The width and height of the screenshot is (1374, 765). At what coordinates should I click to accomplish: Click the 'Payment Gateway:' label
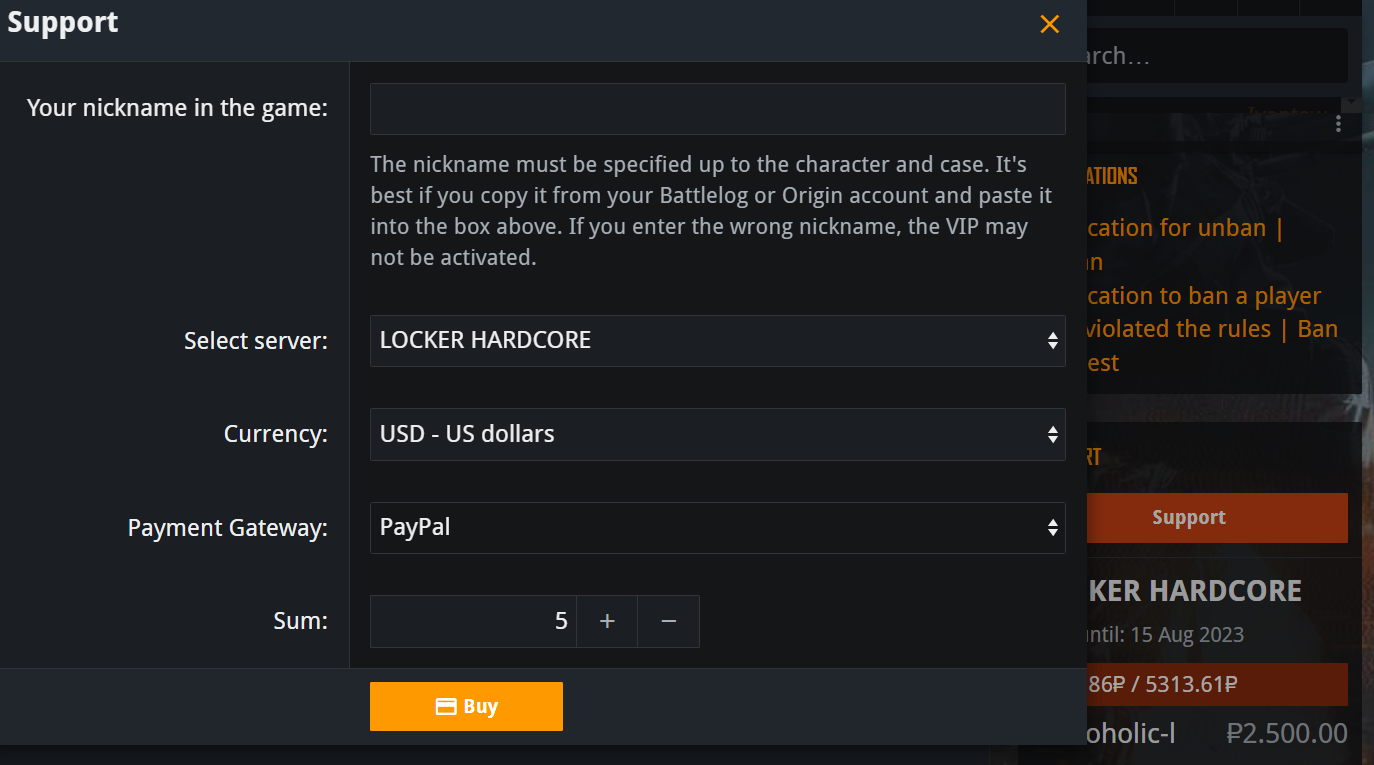[227, 528]
